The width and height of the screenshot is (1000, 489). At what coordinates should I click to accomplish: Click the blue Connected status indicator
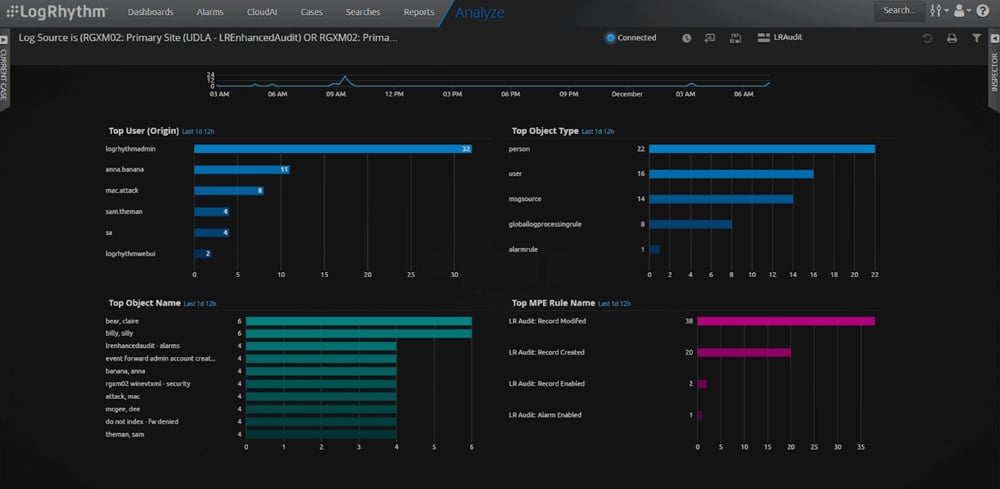(x=611, y=38)
